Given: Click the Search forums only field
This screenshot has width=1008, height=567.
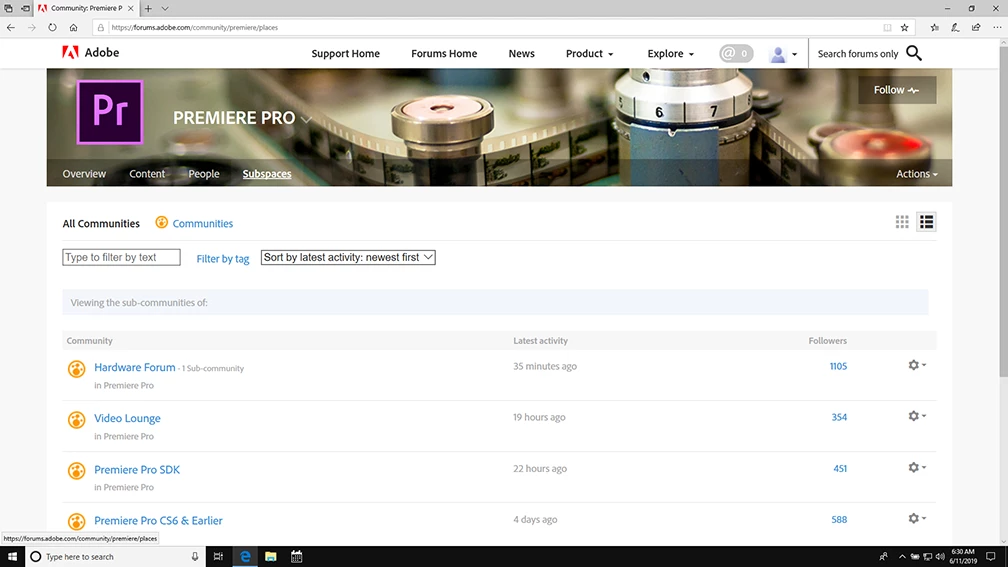Looking at the screenshot, I should [x=858, y=54].
